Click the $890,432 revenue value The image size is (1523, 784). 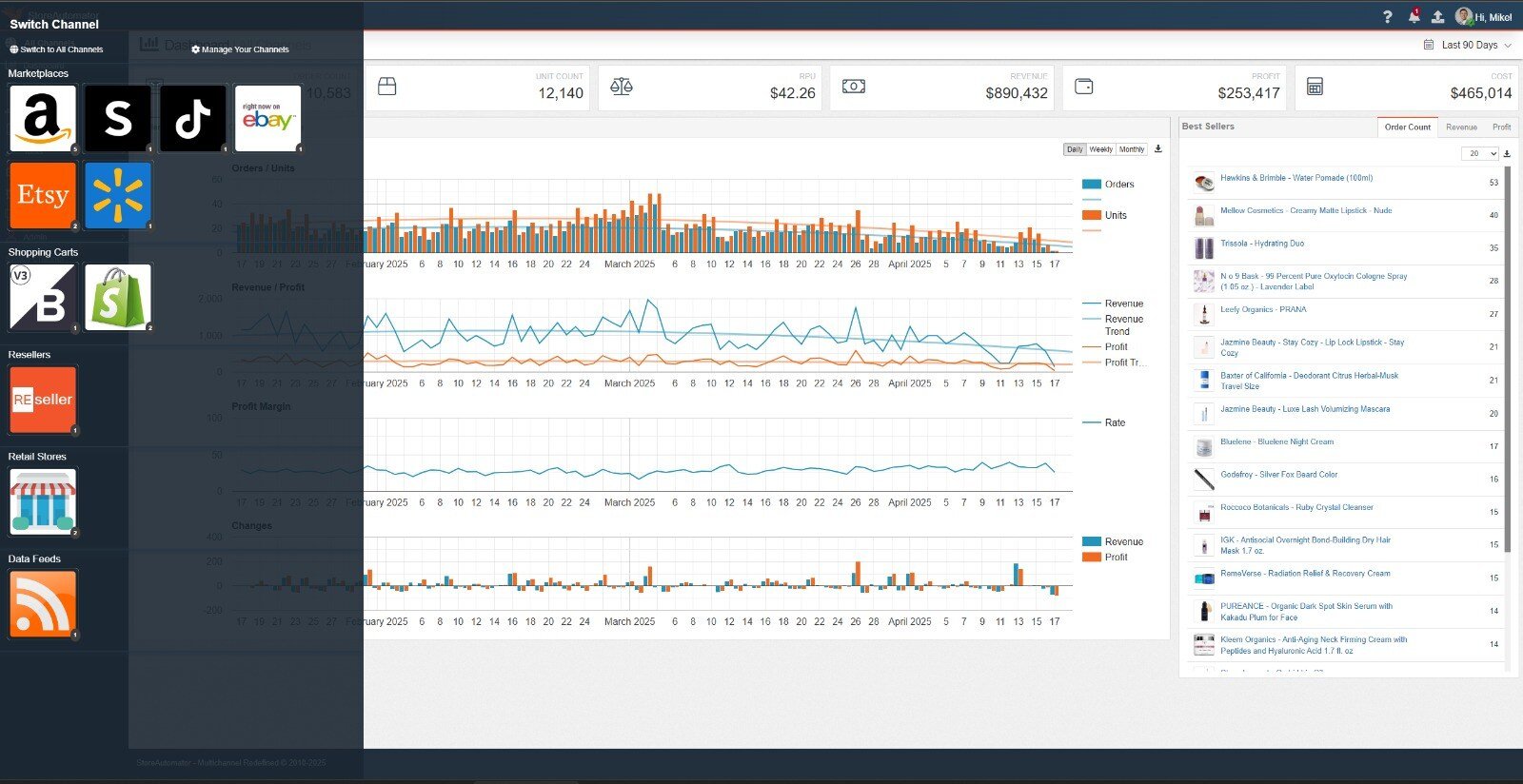click(x=1017, y=93)
